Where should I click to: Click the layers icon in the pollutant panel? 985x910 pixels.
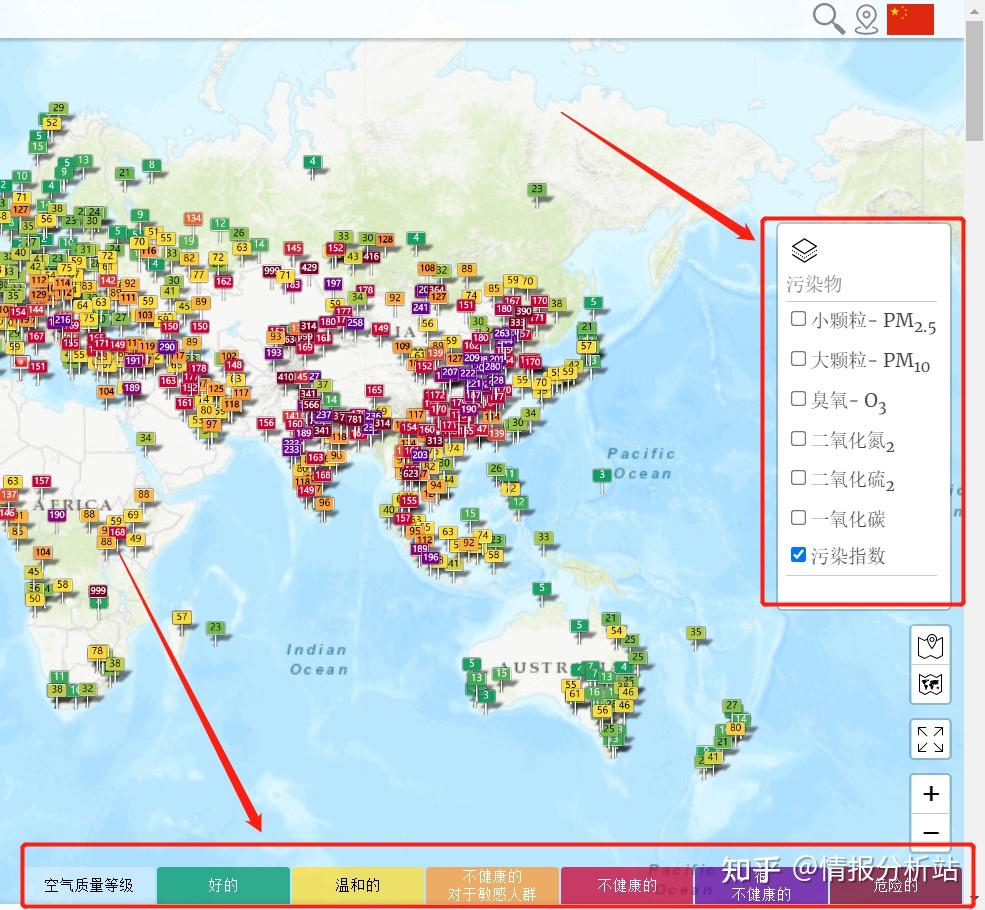pos(803,249)
